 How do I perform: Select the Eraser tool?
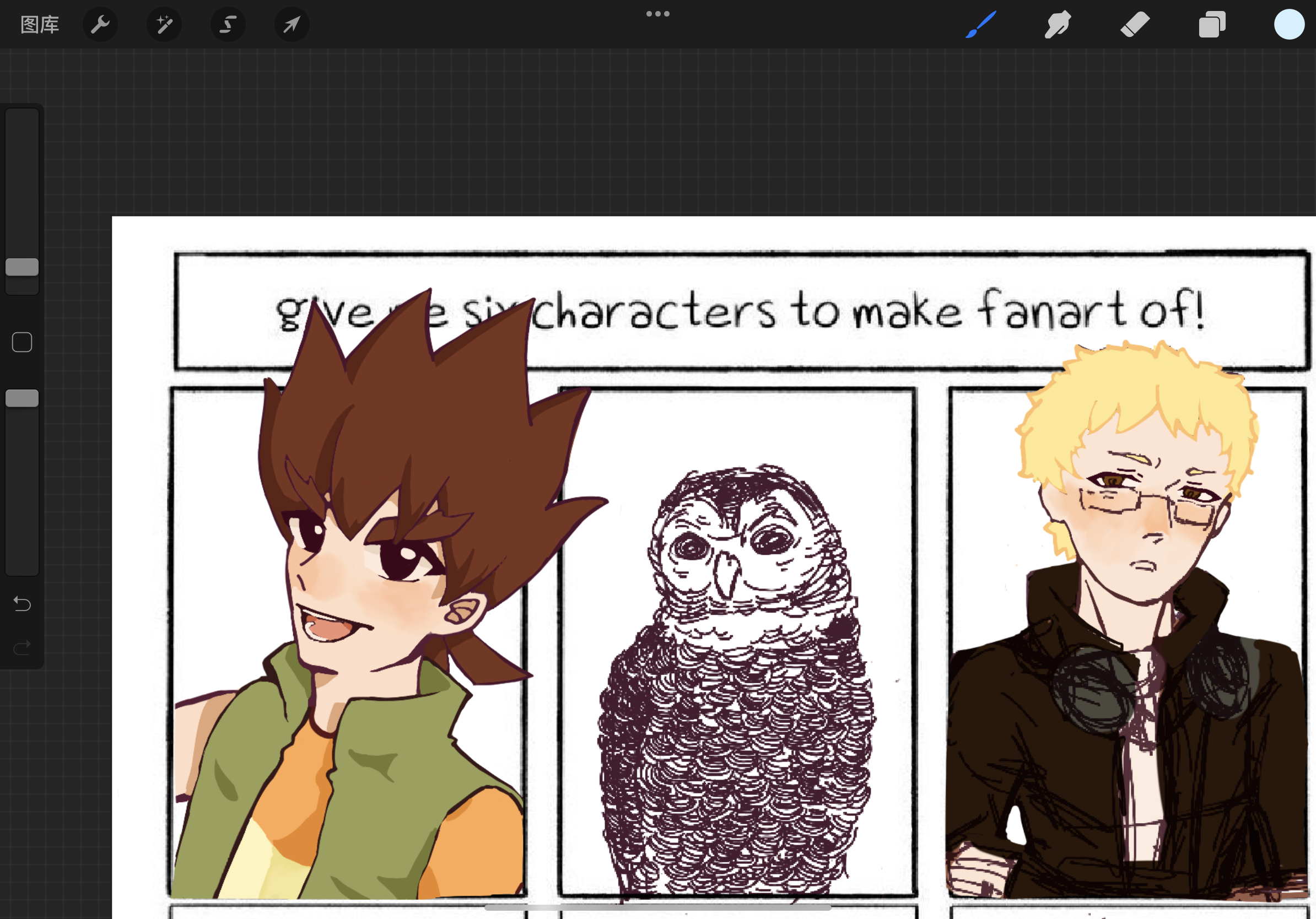pyautogui.click(x=1135, y=25)
